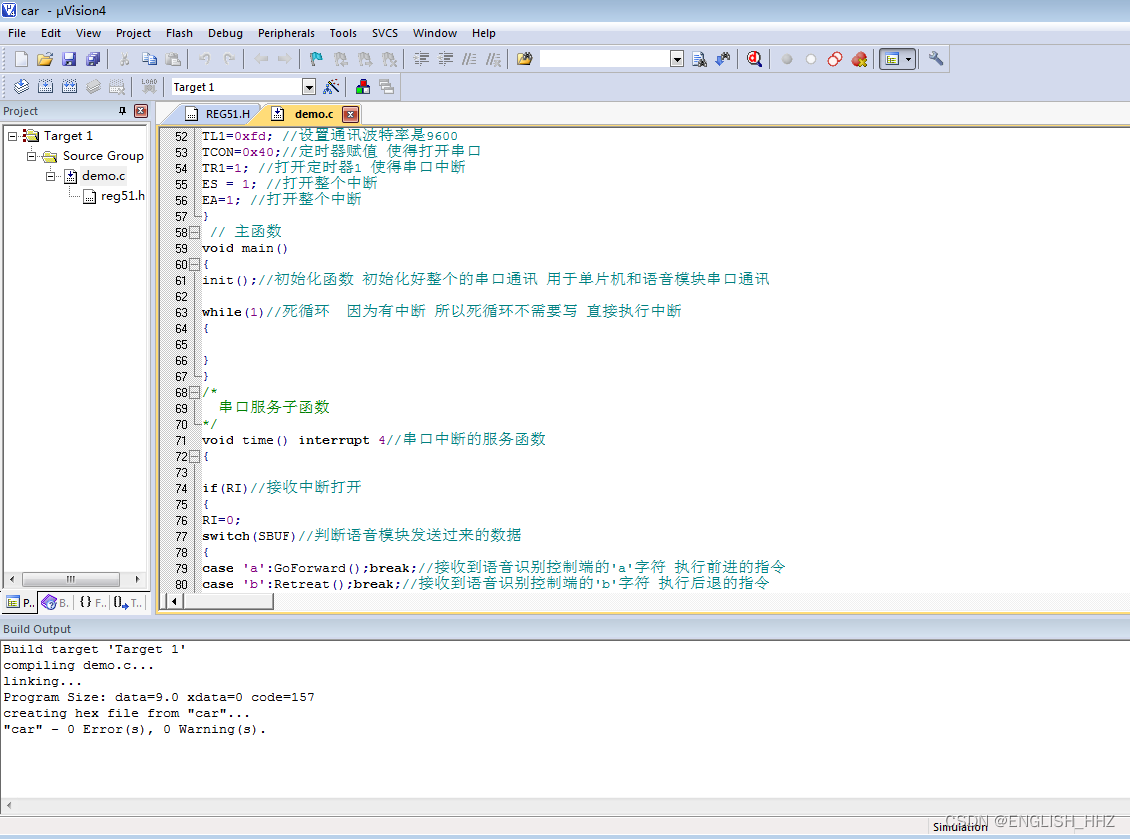The width and height of the screenshot is (1130, 839).
Task: Click Build Output scrollbar left arrow
Action: 9,805
